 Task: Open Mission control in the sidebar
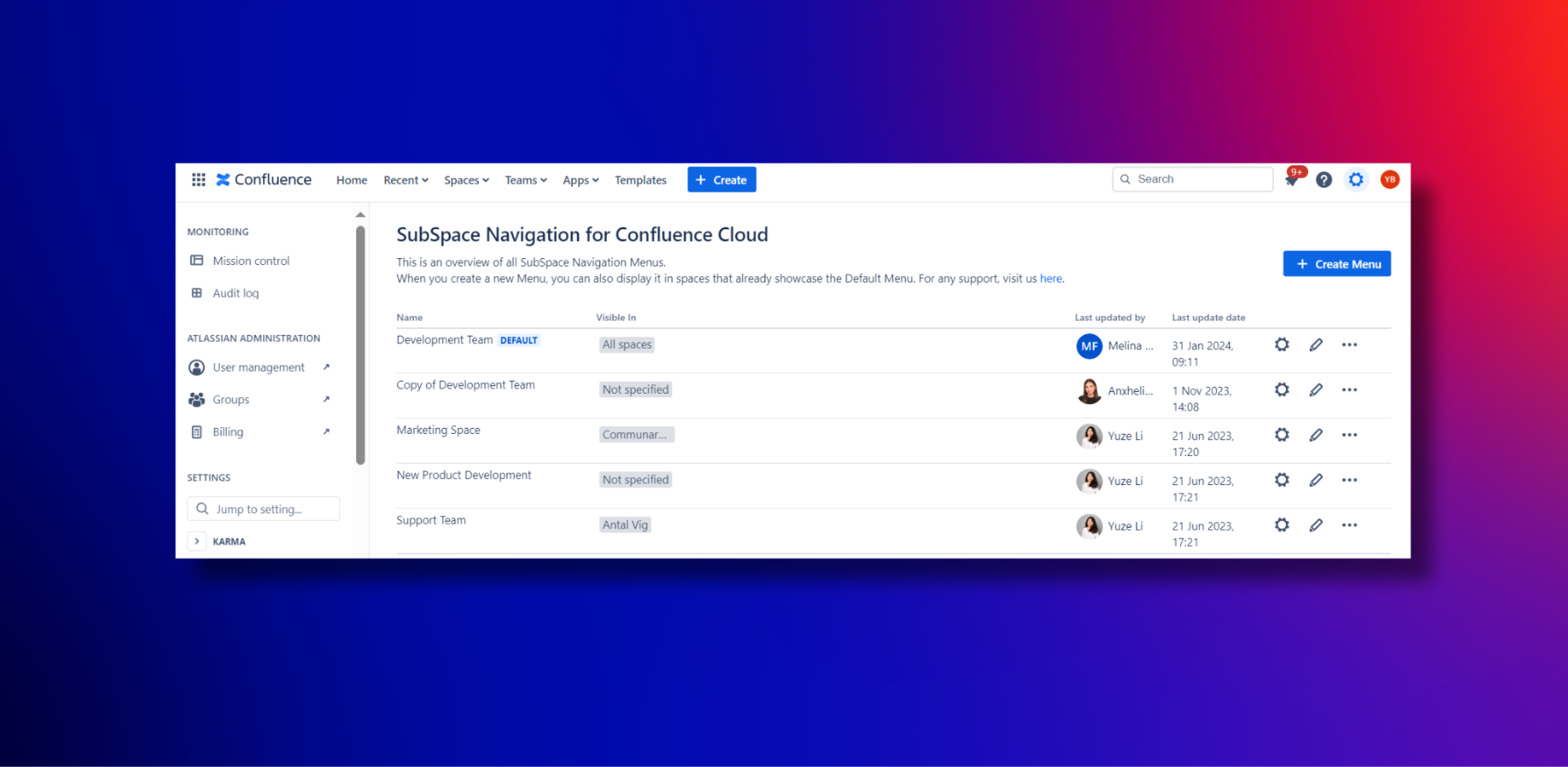[x=251, y=261]
